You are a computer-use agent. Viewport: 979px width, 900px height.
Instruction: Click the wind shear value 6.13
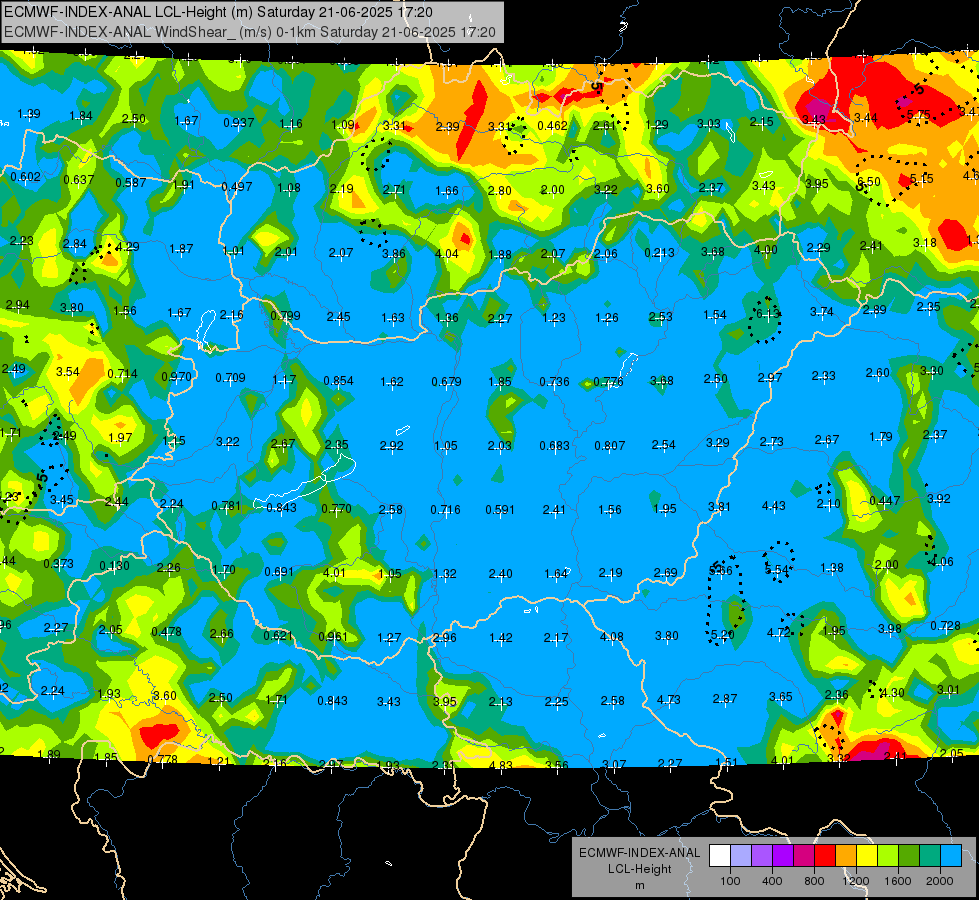click(x=768, y=314)
